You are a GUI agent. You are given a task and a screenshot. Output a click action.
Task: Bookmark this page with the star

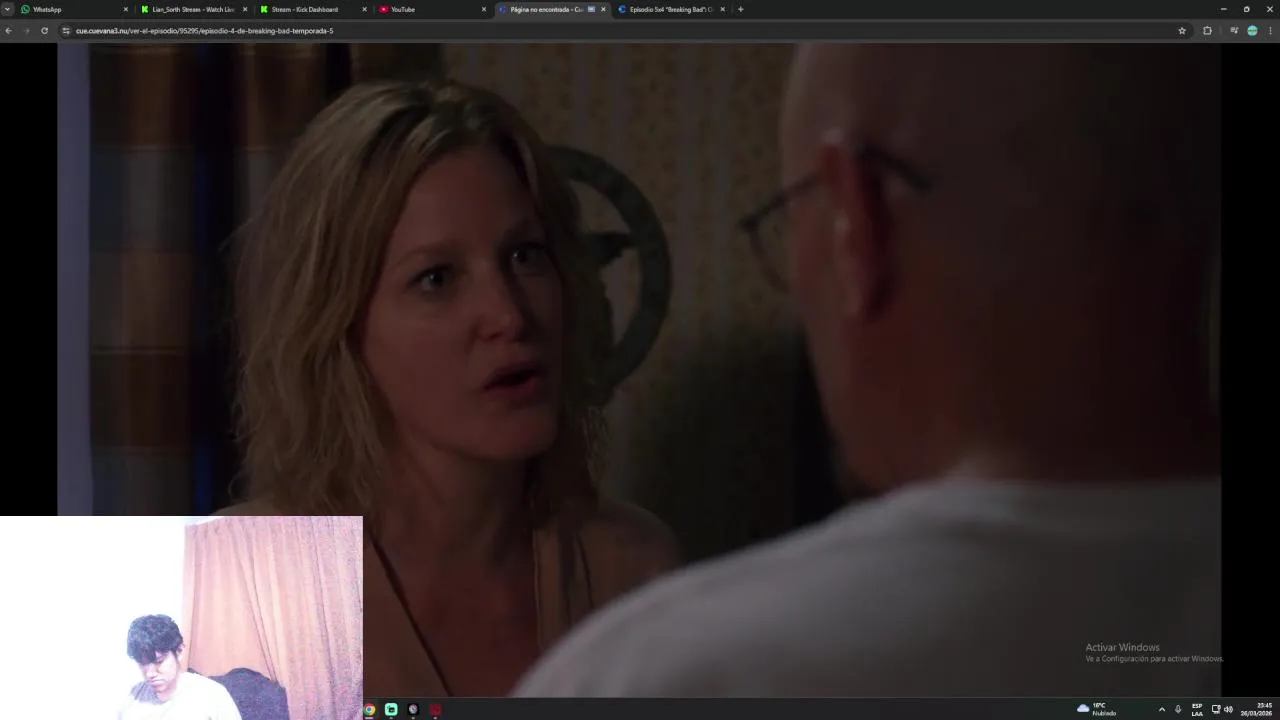coord(1182,30)
